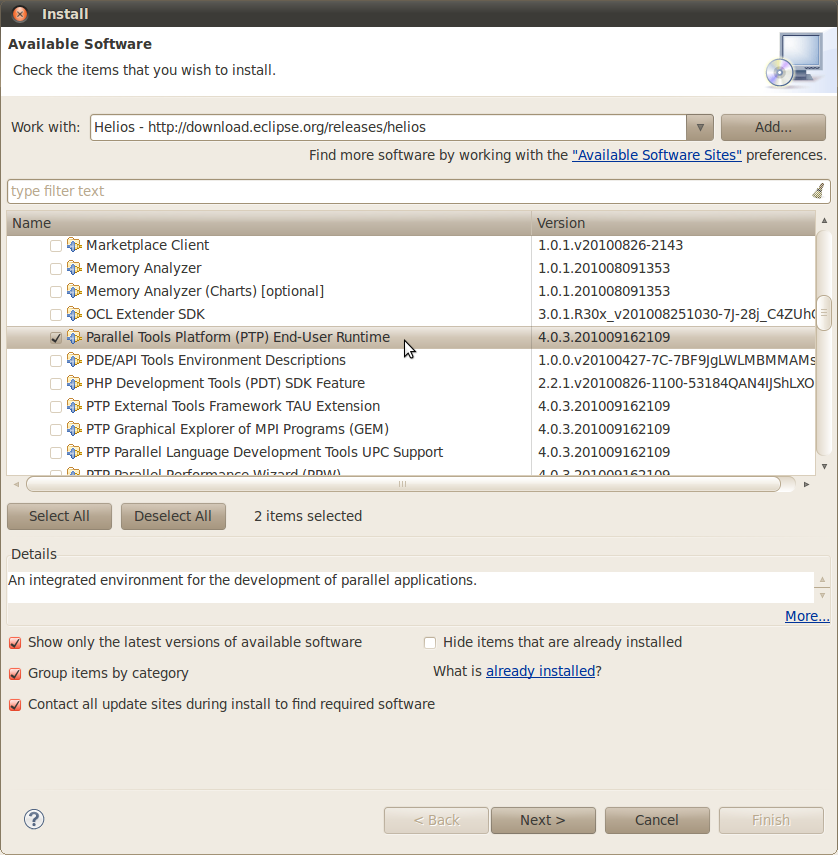The height and width of the screenshot is (855, 838).
Task: Open the More... details link
Action: click(x=807, y=616)
